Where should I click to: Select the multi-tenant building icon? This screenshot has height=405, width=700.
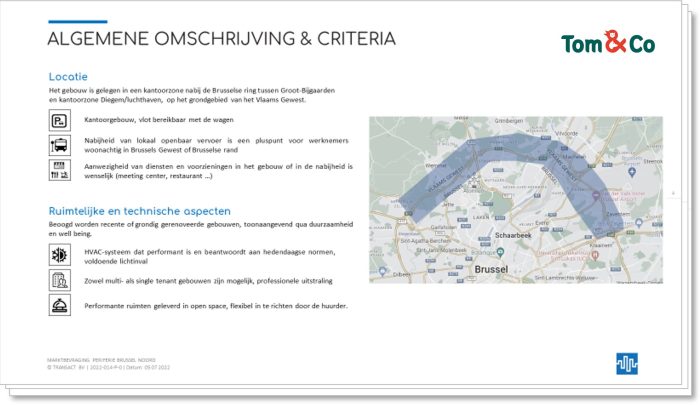click(x=59, y=280)
